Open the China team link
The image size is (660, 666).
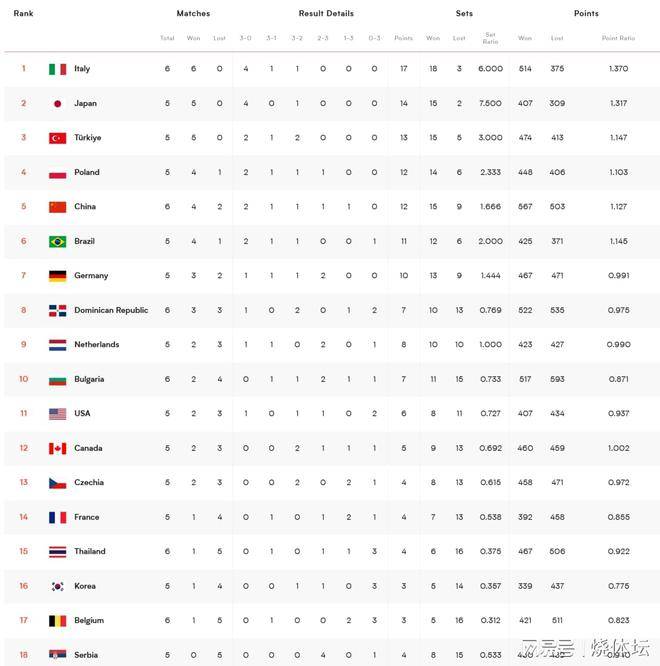tap(85, 206)
